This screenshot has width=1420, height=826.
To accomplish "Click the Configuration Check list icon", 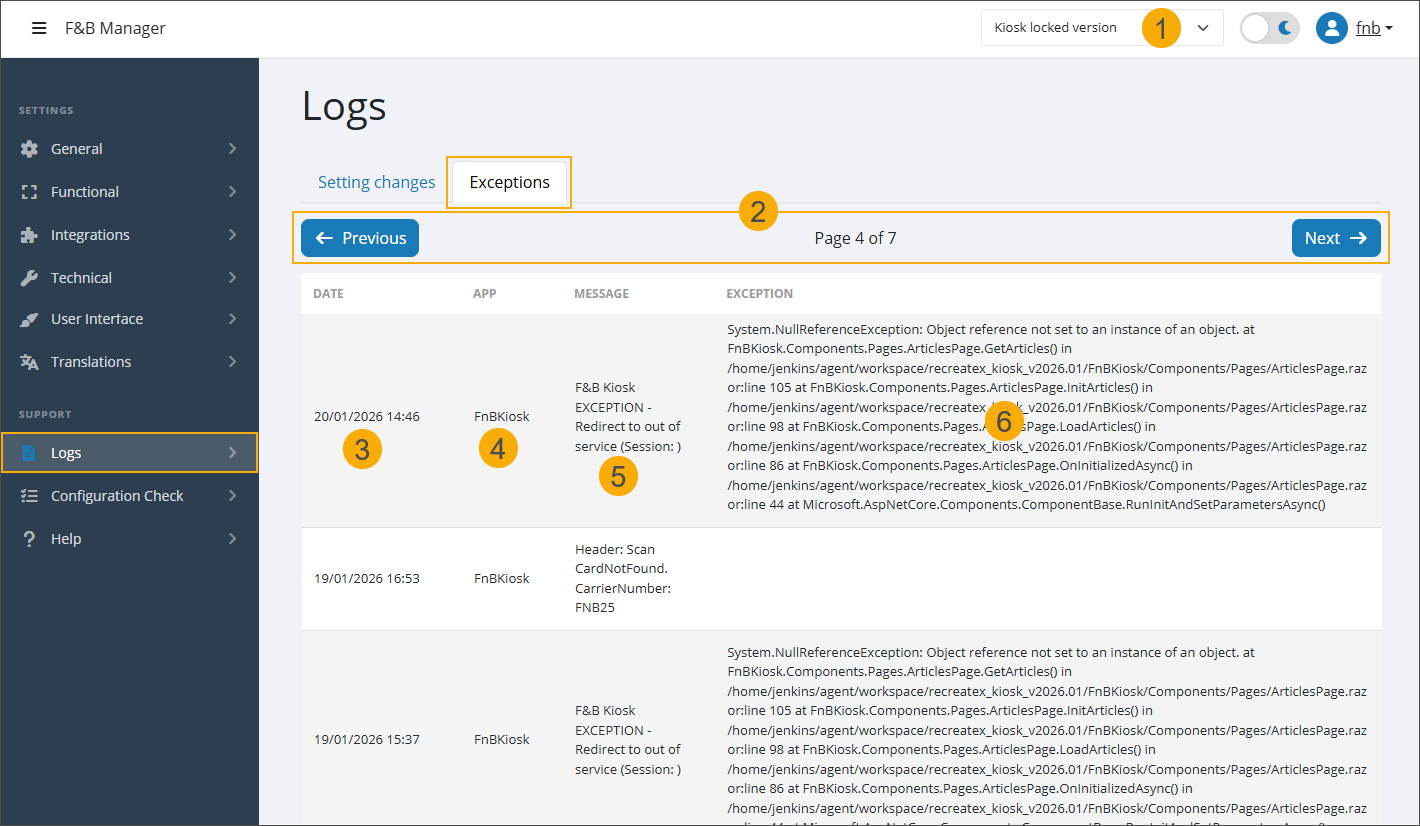I will pyautogui.click(x=29, y=495).
